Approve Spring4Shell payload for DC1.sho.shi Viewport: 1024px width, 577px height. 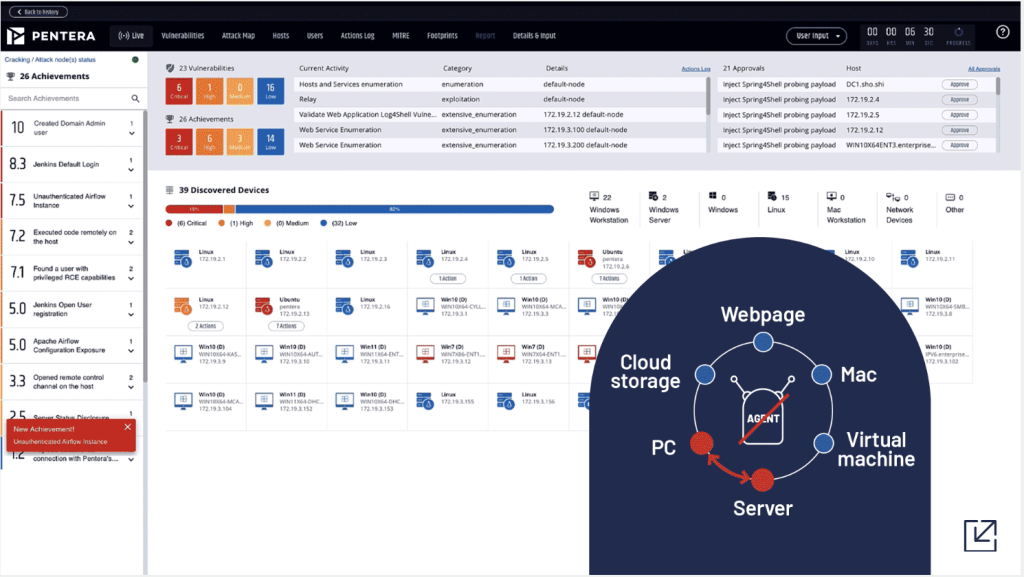pos(959,84)
